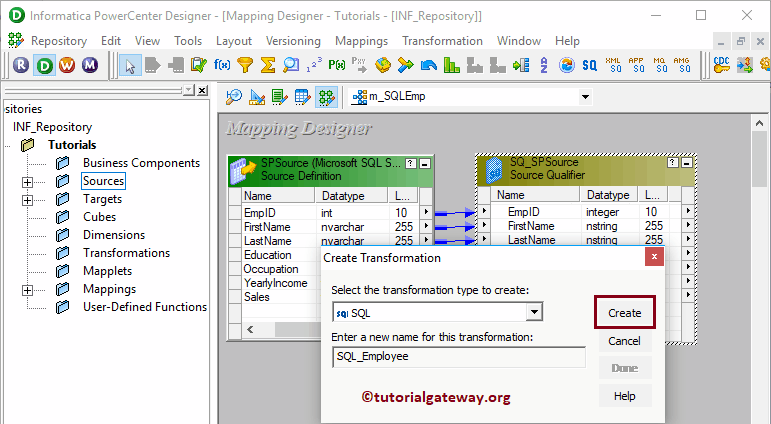Select the SQ toolbar icon

coord(589,64)
